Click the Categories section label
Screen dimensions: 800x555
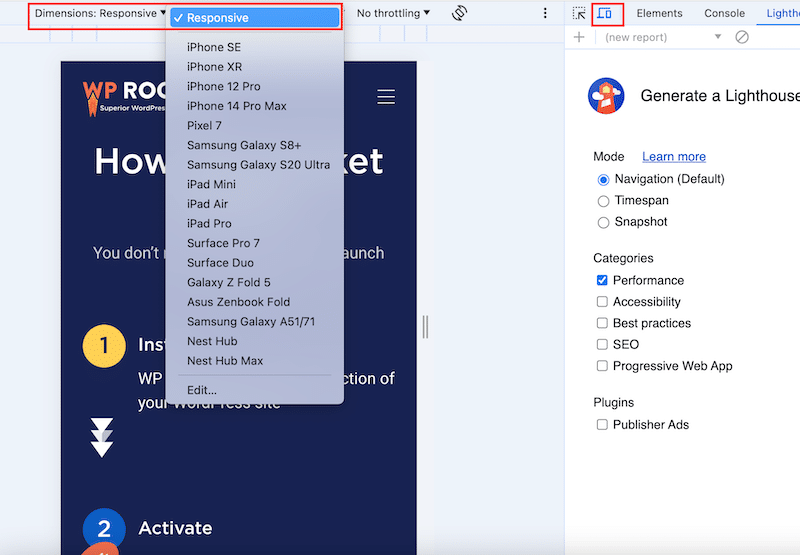point(623,258)
